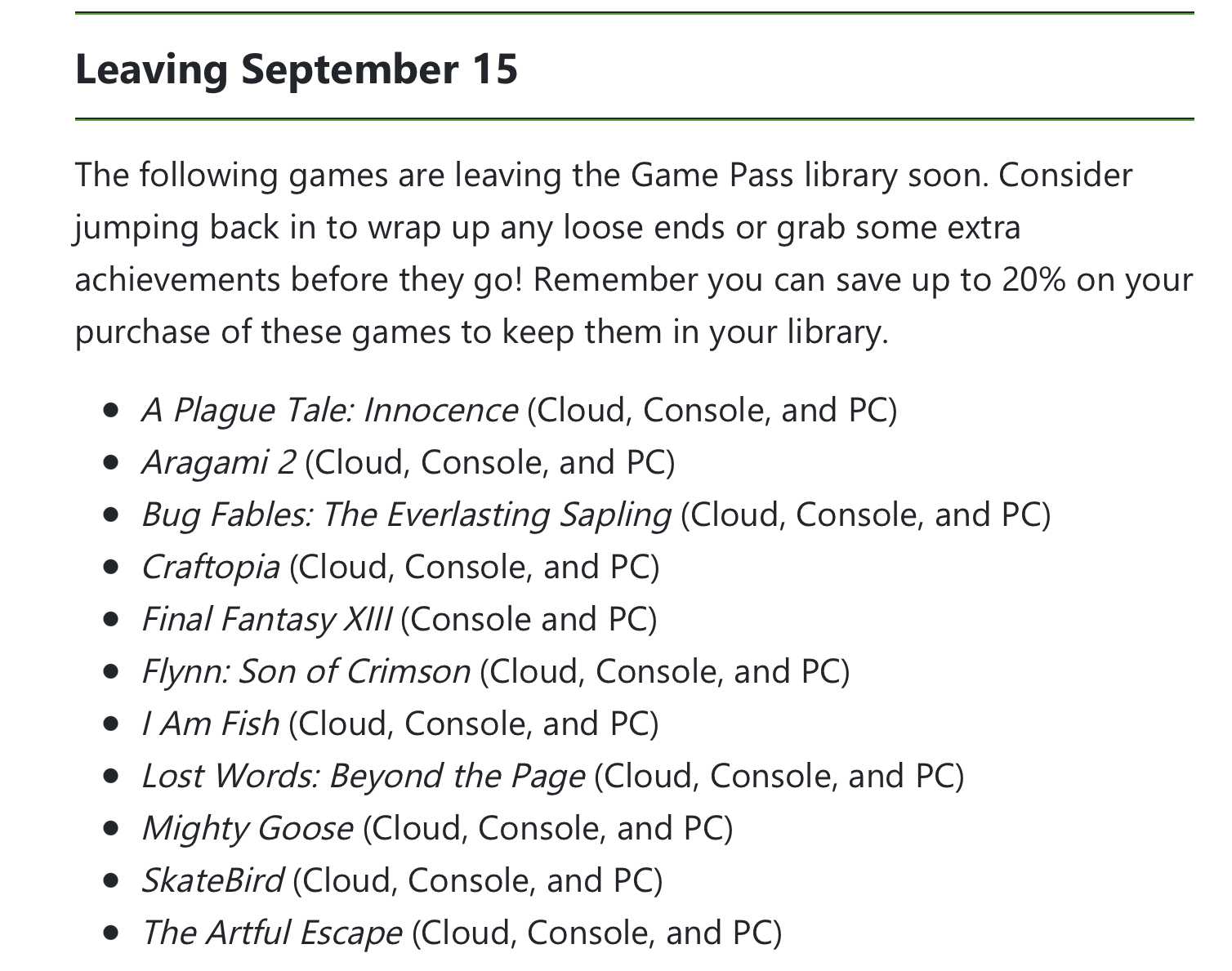Click '(Console and PC)' after Final Fantasy XIII
The image size is (1232, 971).
529,619
